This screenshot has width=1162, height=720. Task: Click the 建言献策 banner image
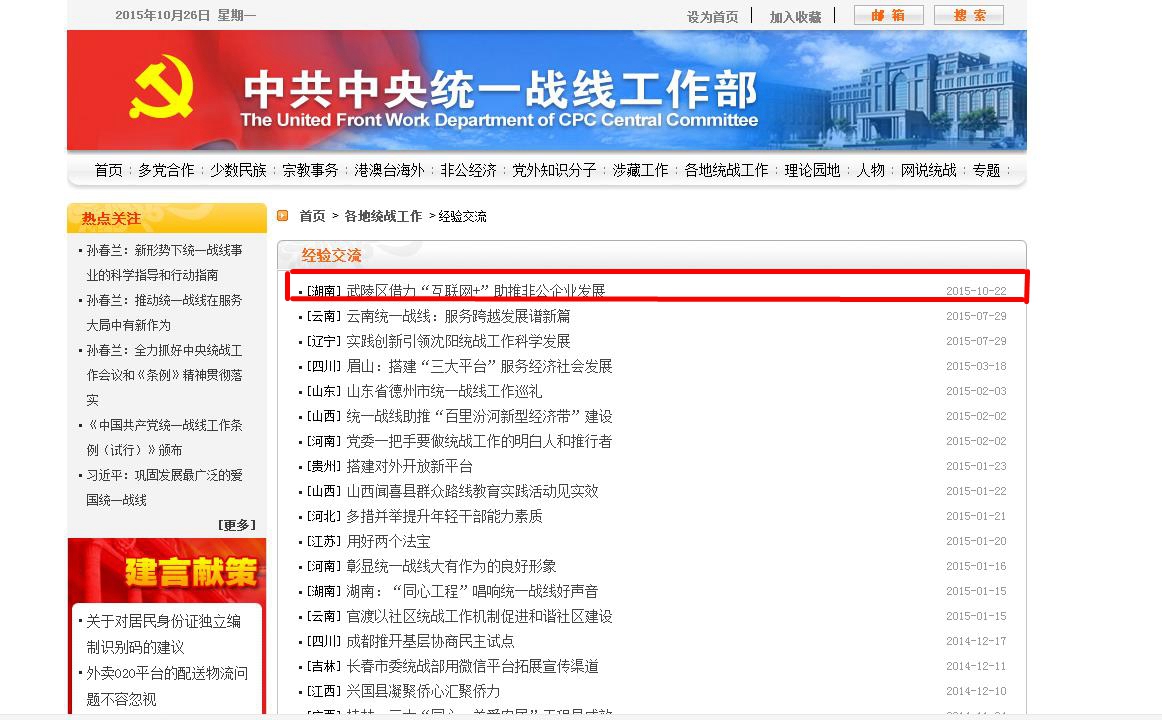pyautogui.click(x=167, y=570)
